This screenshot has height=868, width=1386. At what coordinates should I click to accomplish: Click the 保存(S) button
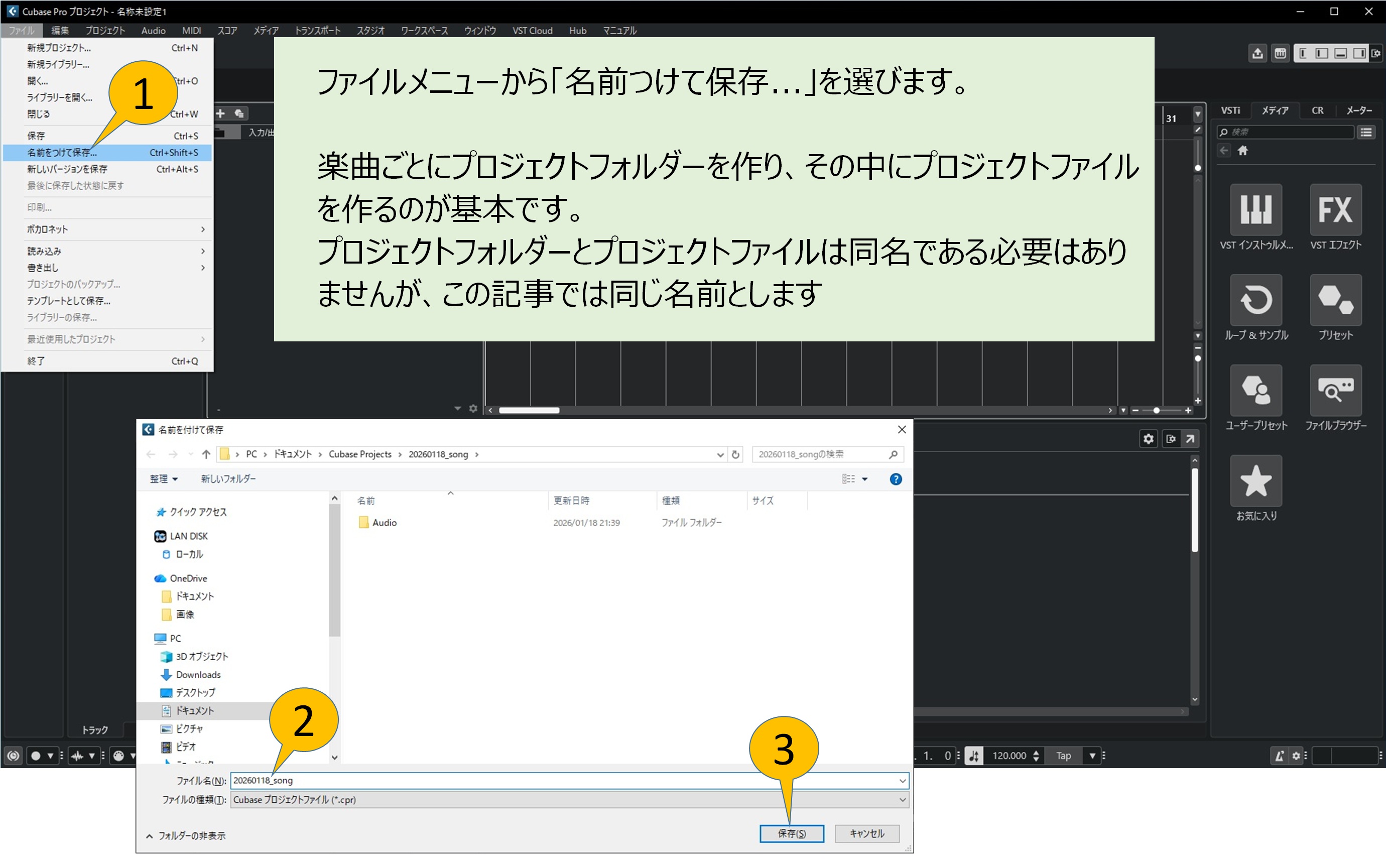[792, 833]
